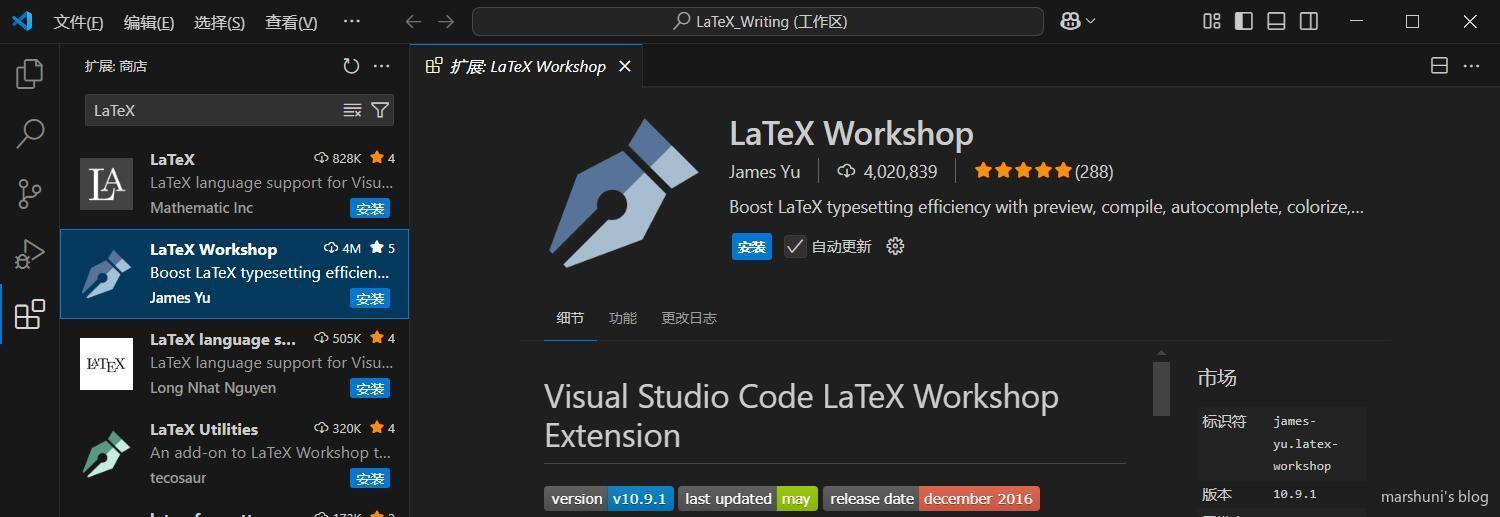
Task: Click publisher name James Yu in details
Action: point(765,172)
